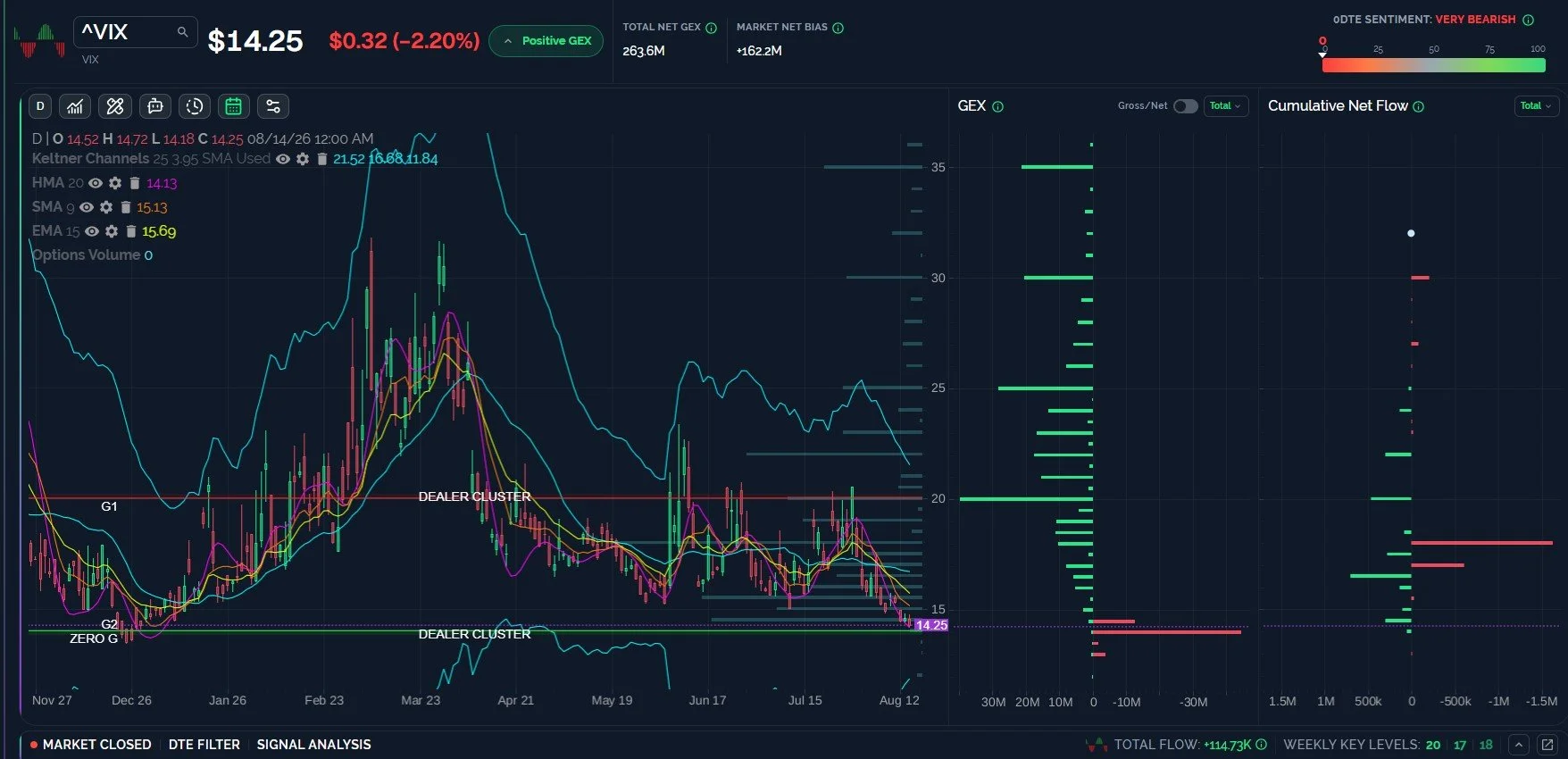Delete the EMA 15 indicator
This screenshot has width=1568, height=759.
131,231
